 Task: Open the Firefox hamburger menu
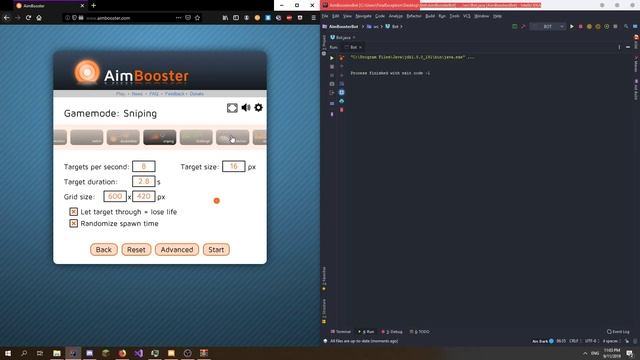click(x=313, y=18)
